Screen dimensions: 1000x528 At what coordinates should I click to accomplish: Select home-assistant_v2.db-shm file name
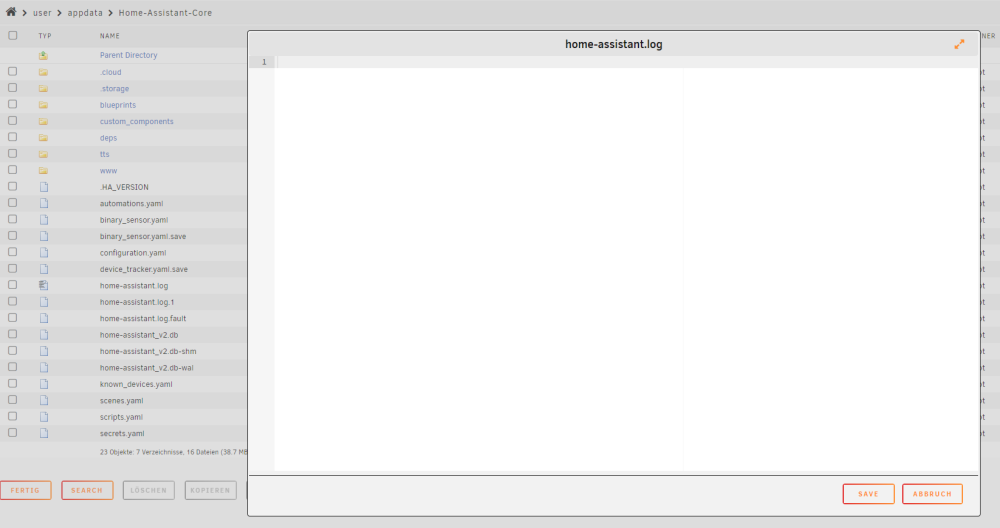point(148,351)
